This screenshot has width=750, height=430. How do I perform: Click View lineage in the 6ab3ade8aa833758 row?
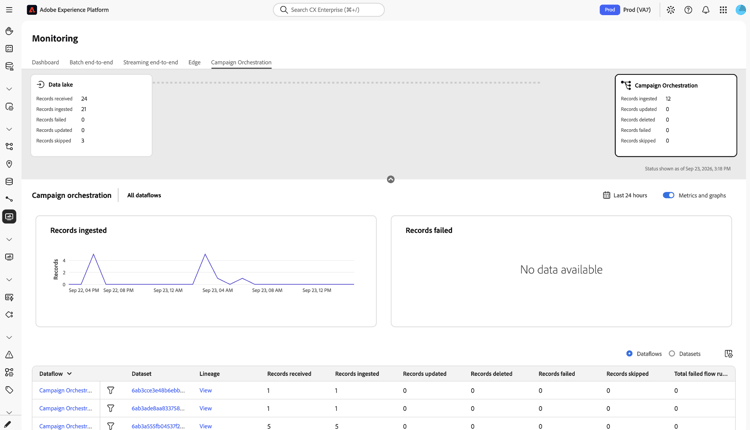tap(206, 408)
